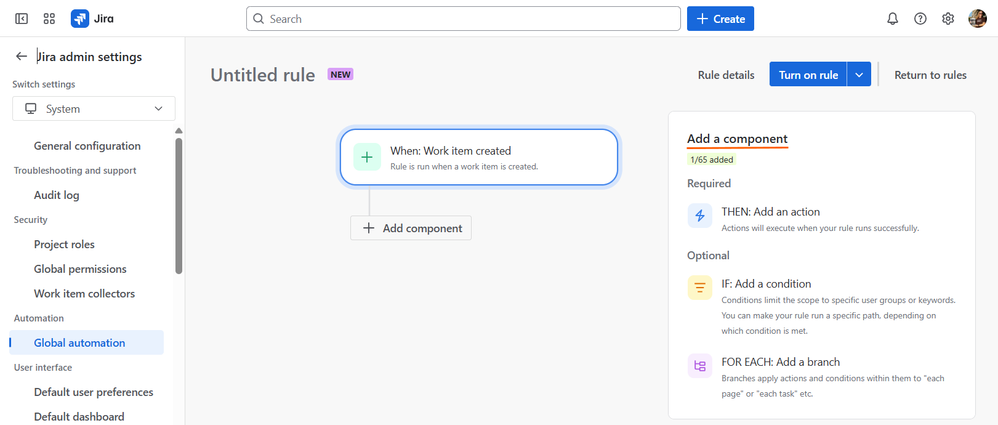This screenshot has width=998, height=425.
Task: Click the Jira admin settings heading
Action: click(89, 57)
